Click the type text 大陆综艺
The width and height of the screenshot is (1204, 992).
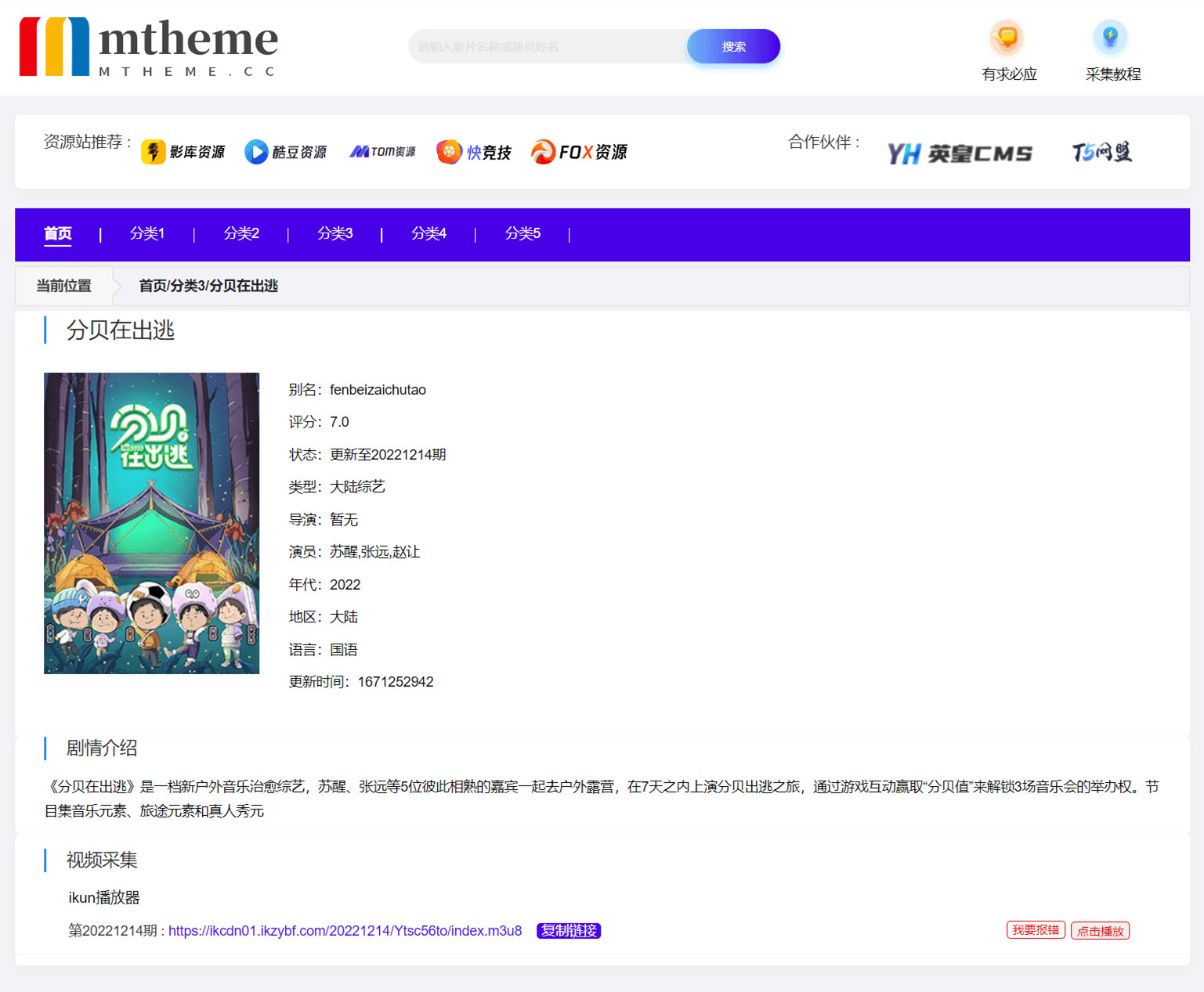coord(358,487)
